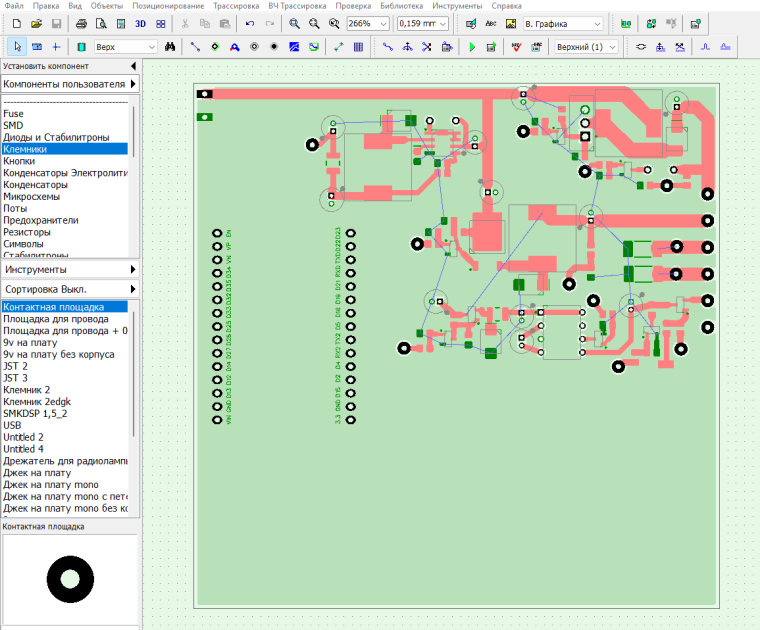760x630 pixels.
Task: Choose the JST 2 component
Action: click(x=65, y=366)
